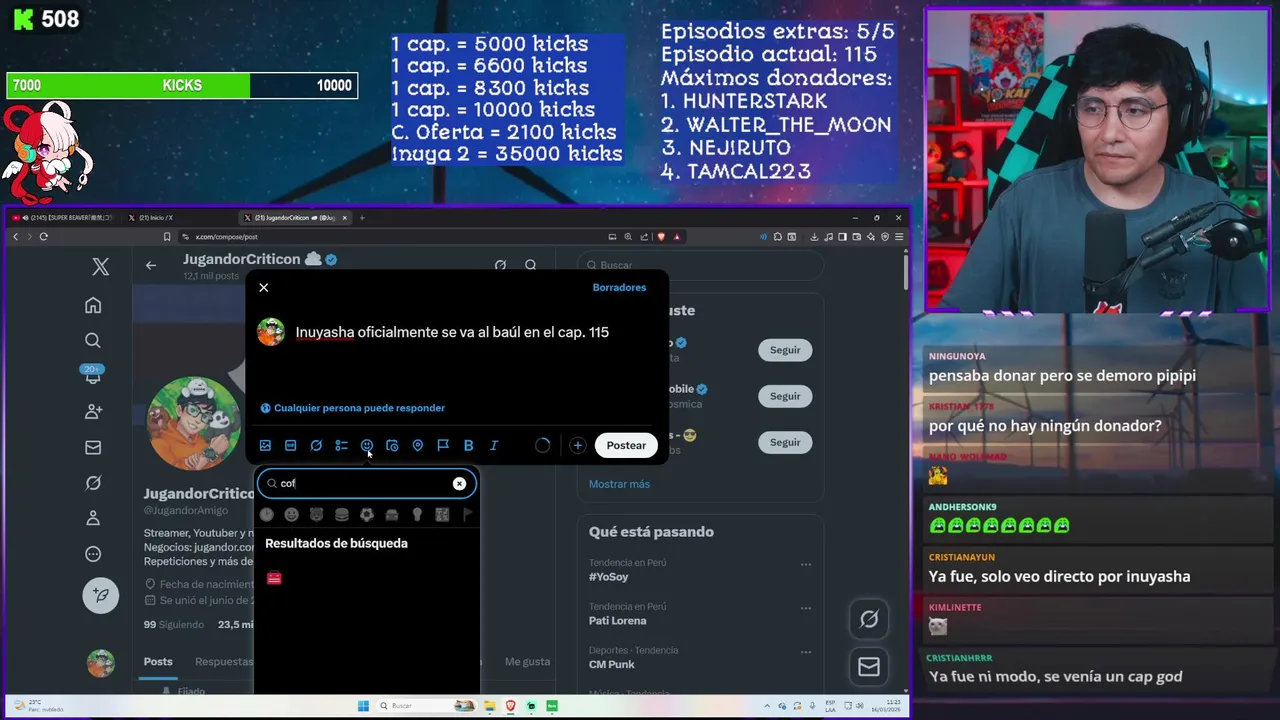Select the Smileys emoji category
The width and height of the screenshot is (1280, 720).
click(x=291, y=514)
